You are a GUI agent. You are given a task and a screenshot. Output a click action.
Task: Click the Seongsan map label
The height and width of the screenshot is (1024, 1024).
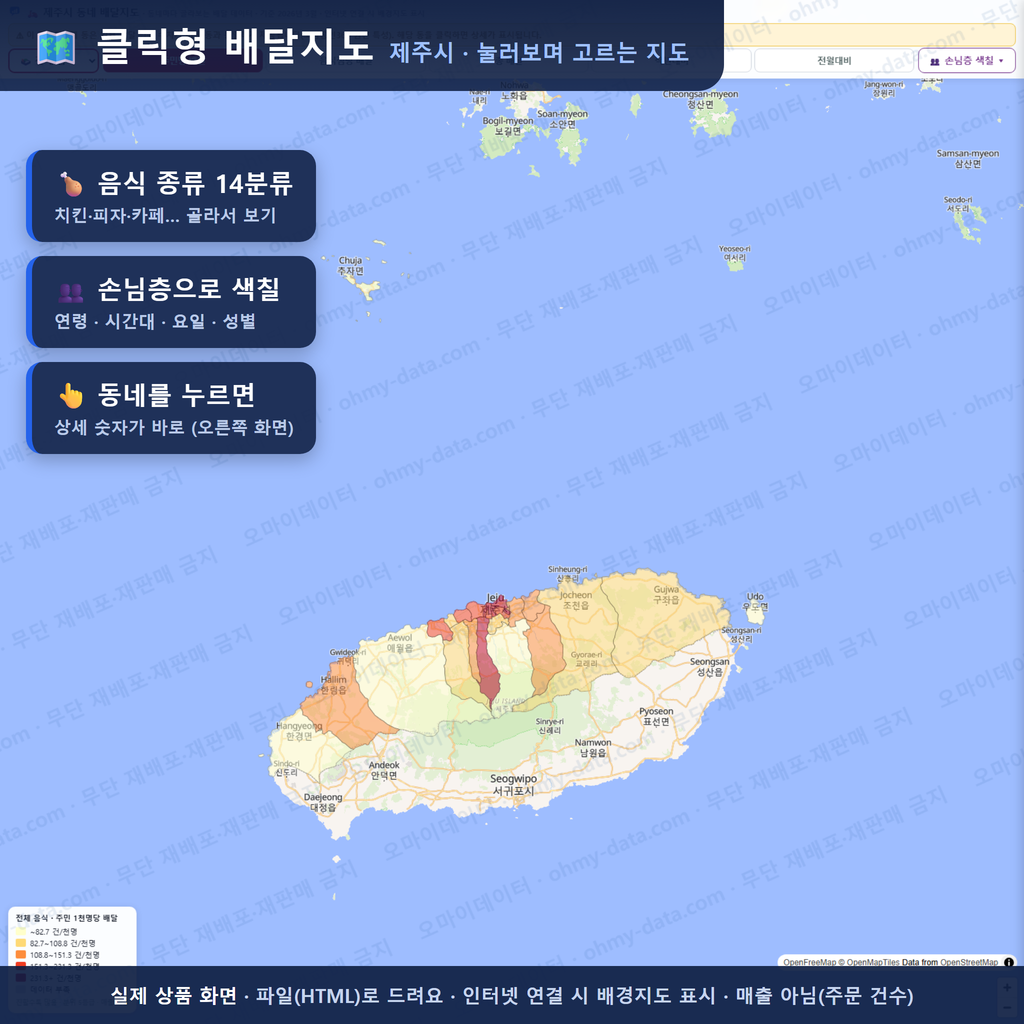point(709,666)
